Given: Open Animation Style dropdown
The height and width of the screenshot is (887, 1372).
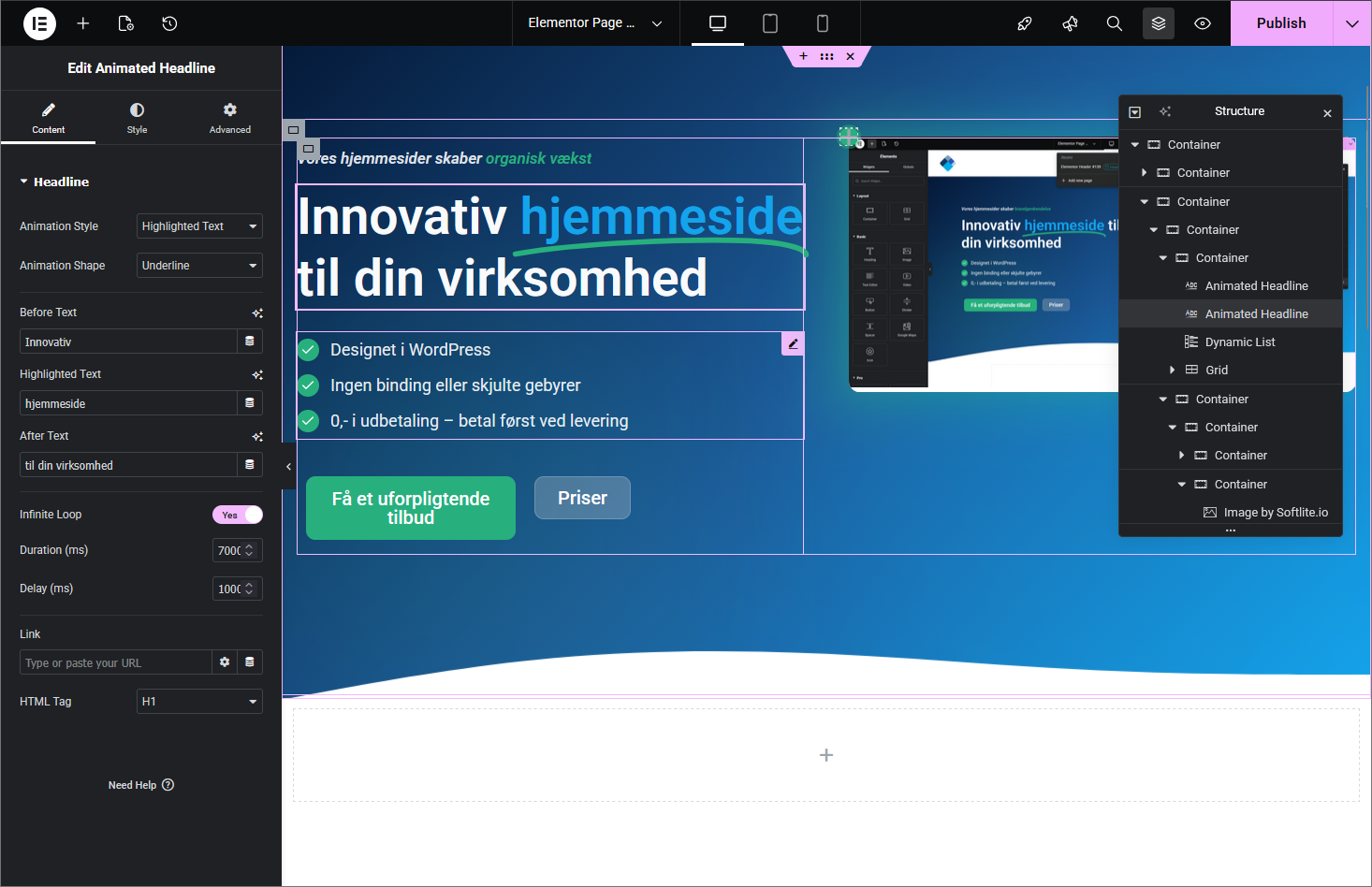Looking at the screenshot, I should click(x=199, y=226).
